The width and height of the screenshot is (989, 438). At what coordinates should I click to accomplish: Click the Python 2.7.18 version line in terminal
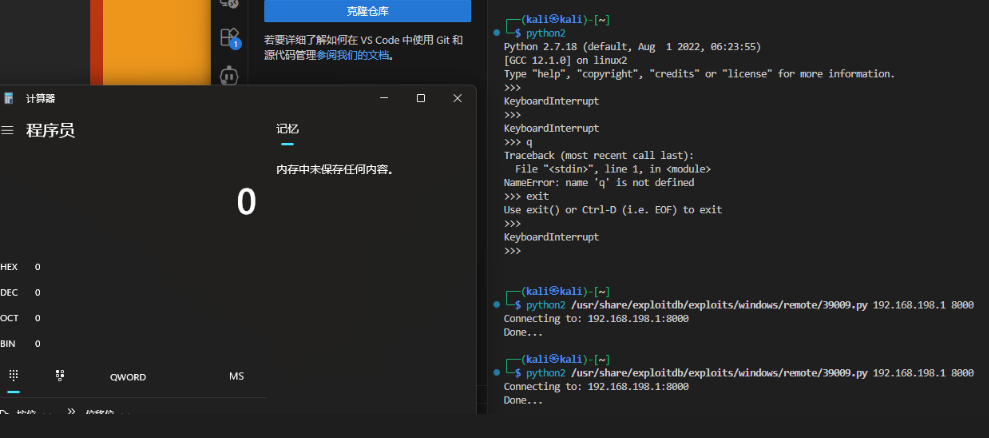(633, 47)
